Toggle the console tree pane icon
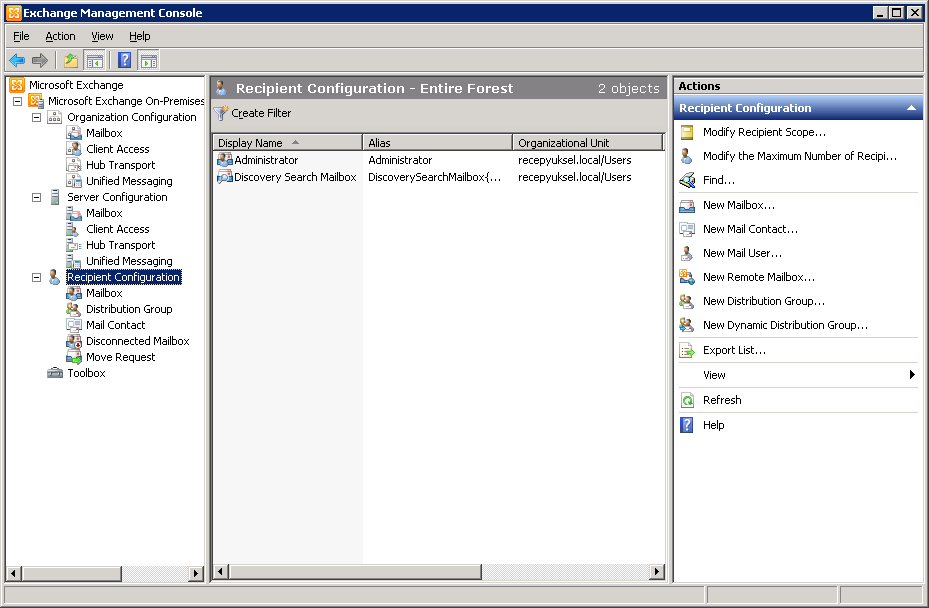929x608 pixels. point(94,60)
